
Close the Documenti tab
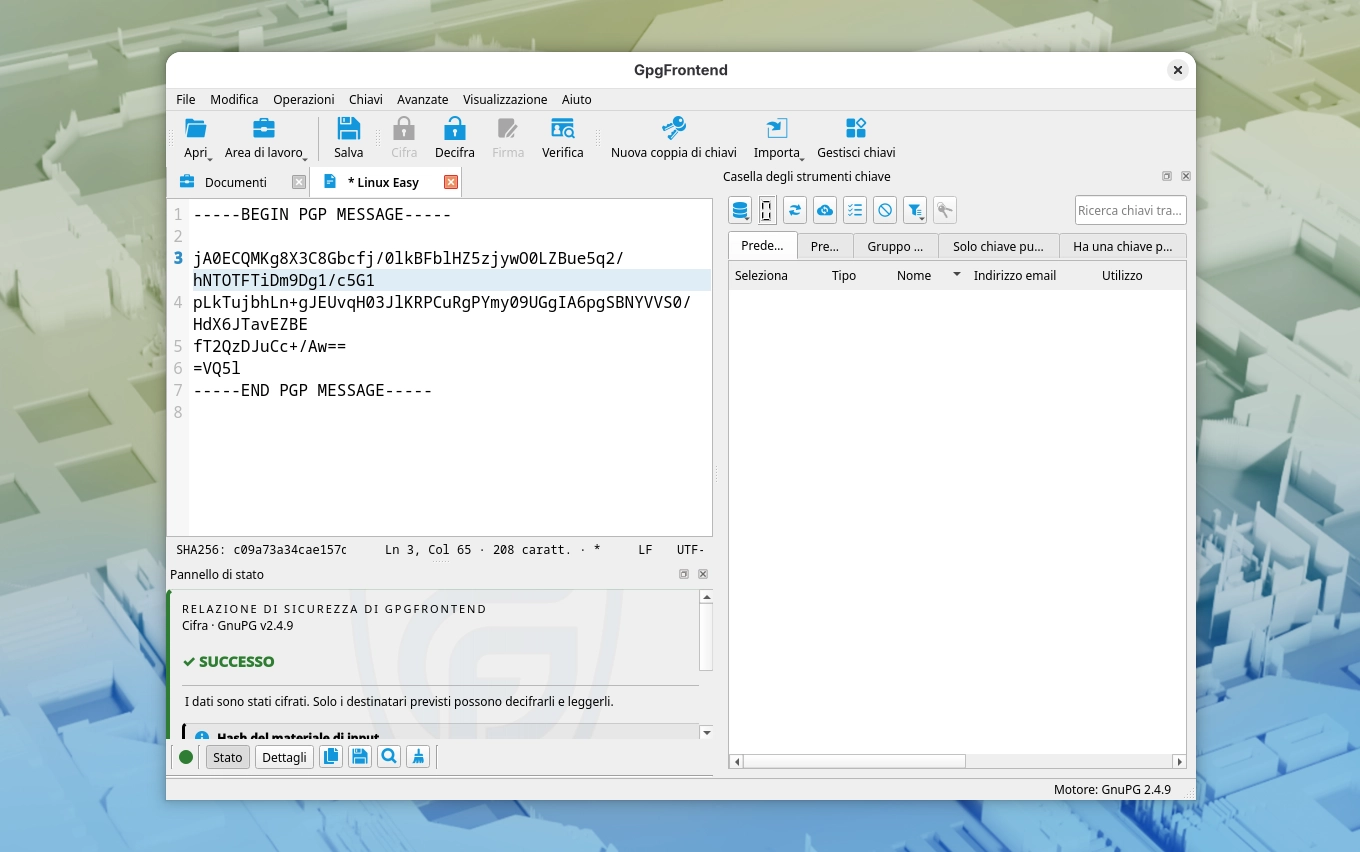(x=299, y=182)
